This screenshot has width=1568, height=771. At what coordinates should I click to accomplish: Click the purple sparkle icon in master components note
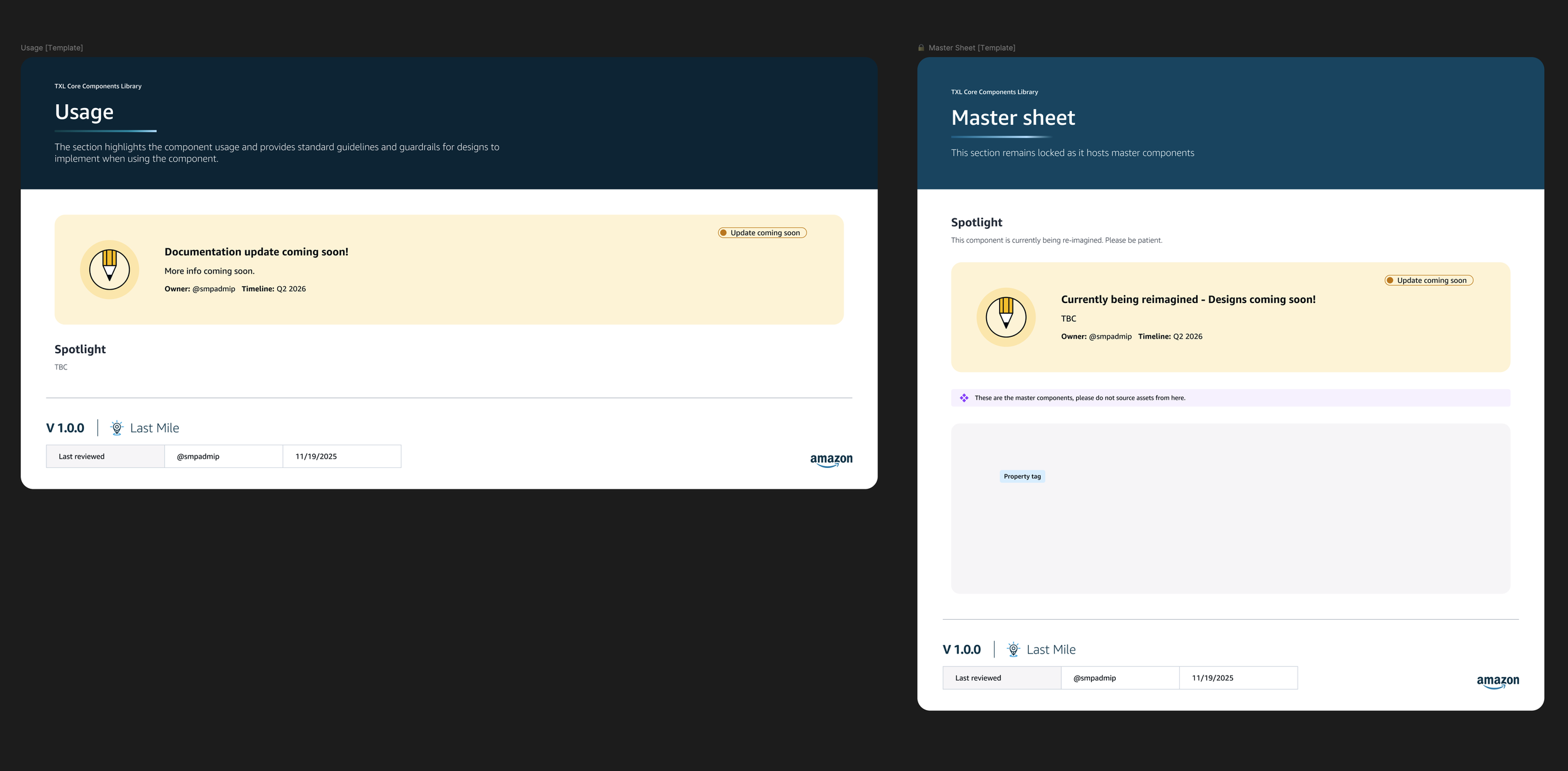pyautogui.click(x=963, y=398)
